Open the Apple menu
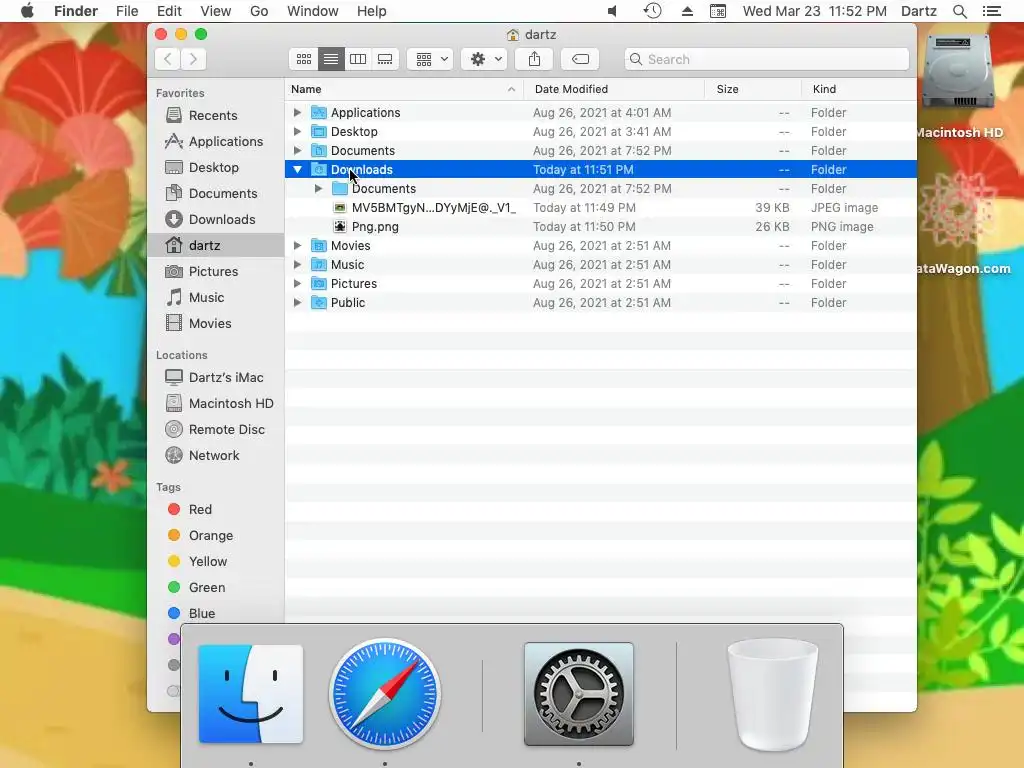This screenshot has height=768, width=1024. tap(27, 11)
